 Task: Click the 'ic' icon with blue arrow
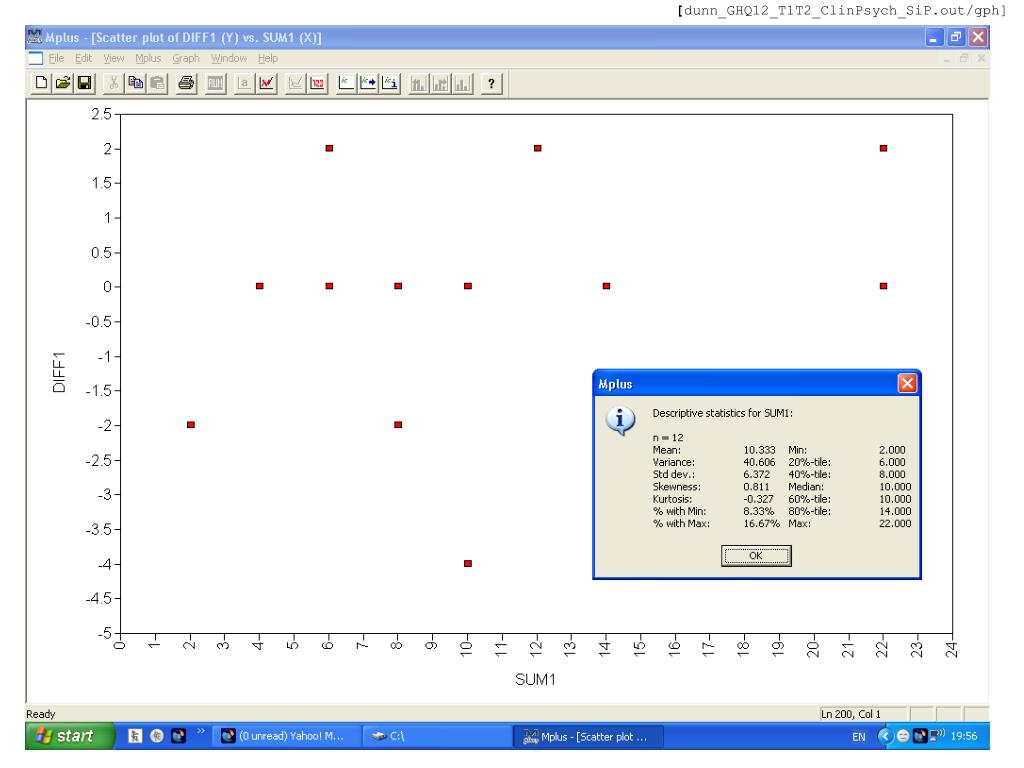point(368,83)
